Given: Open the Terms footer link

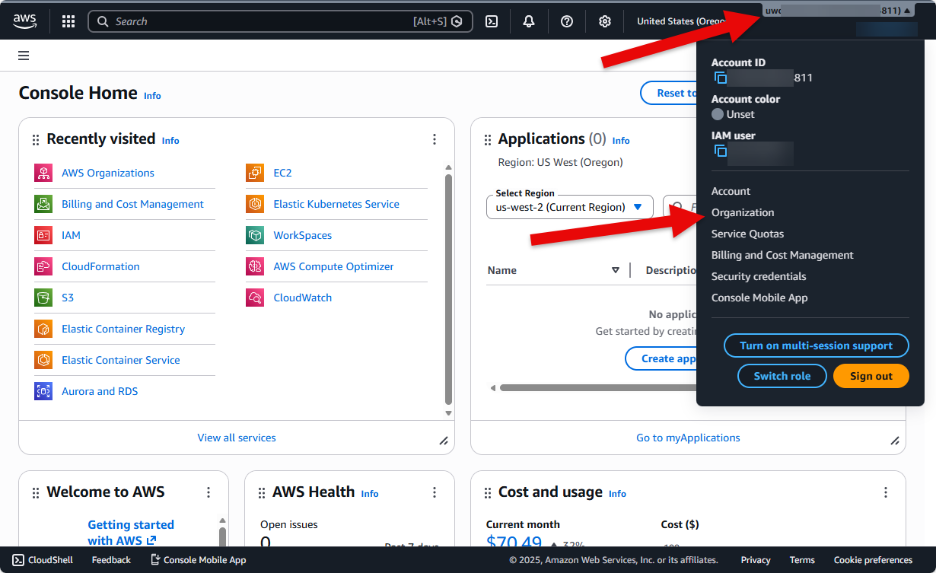Looking at the screenshot, I should point(802,560).
